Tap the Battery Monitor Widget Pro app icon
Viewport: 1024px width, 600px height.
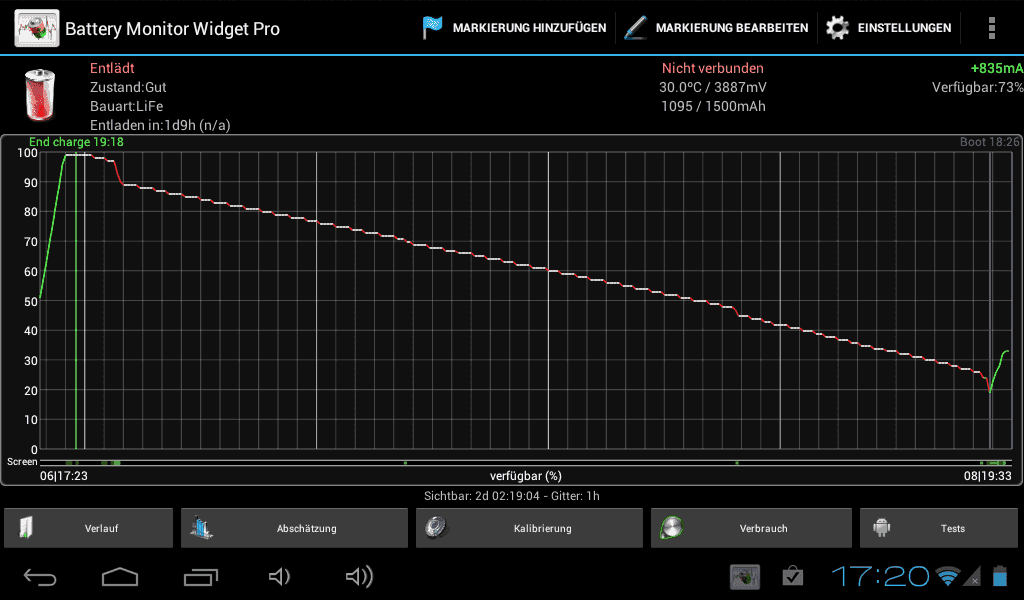click(37, 28)
